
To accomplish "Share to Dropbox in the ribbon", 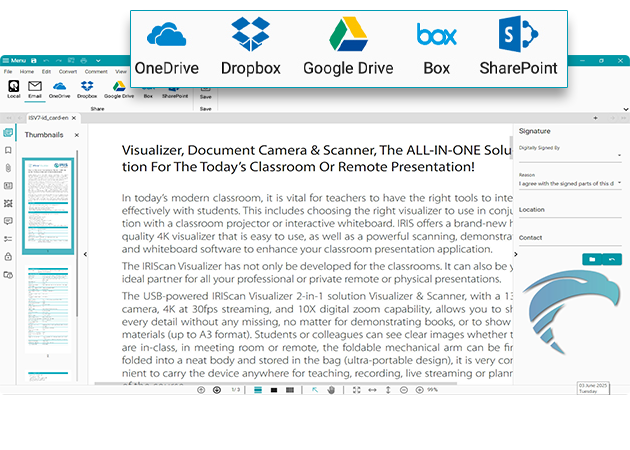I will tap(87, 89).
